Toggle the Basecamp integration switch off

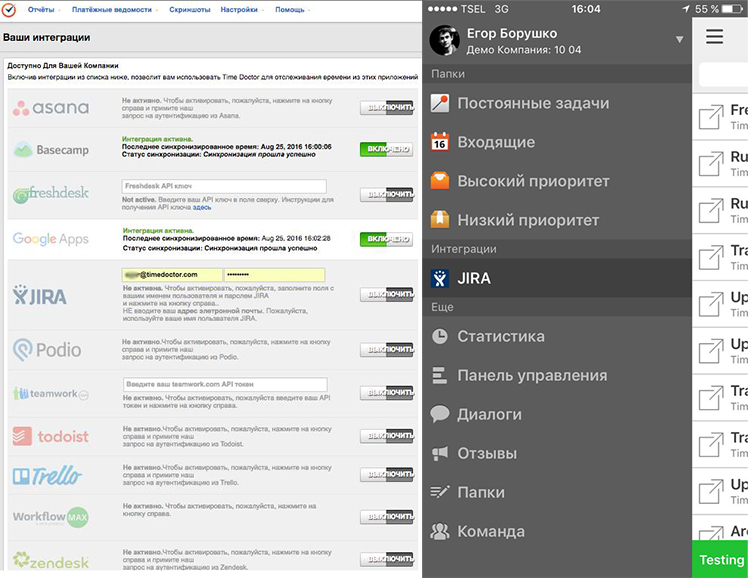point(386,149)
